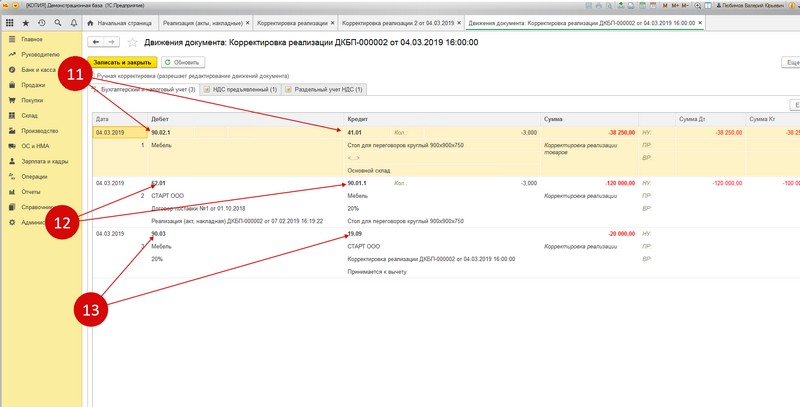This screenshot has width=800, height=407.
Task: Open the Главное section
Action: (x=32, y=39)
